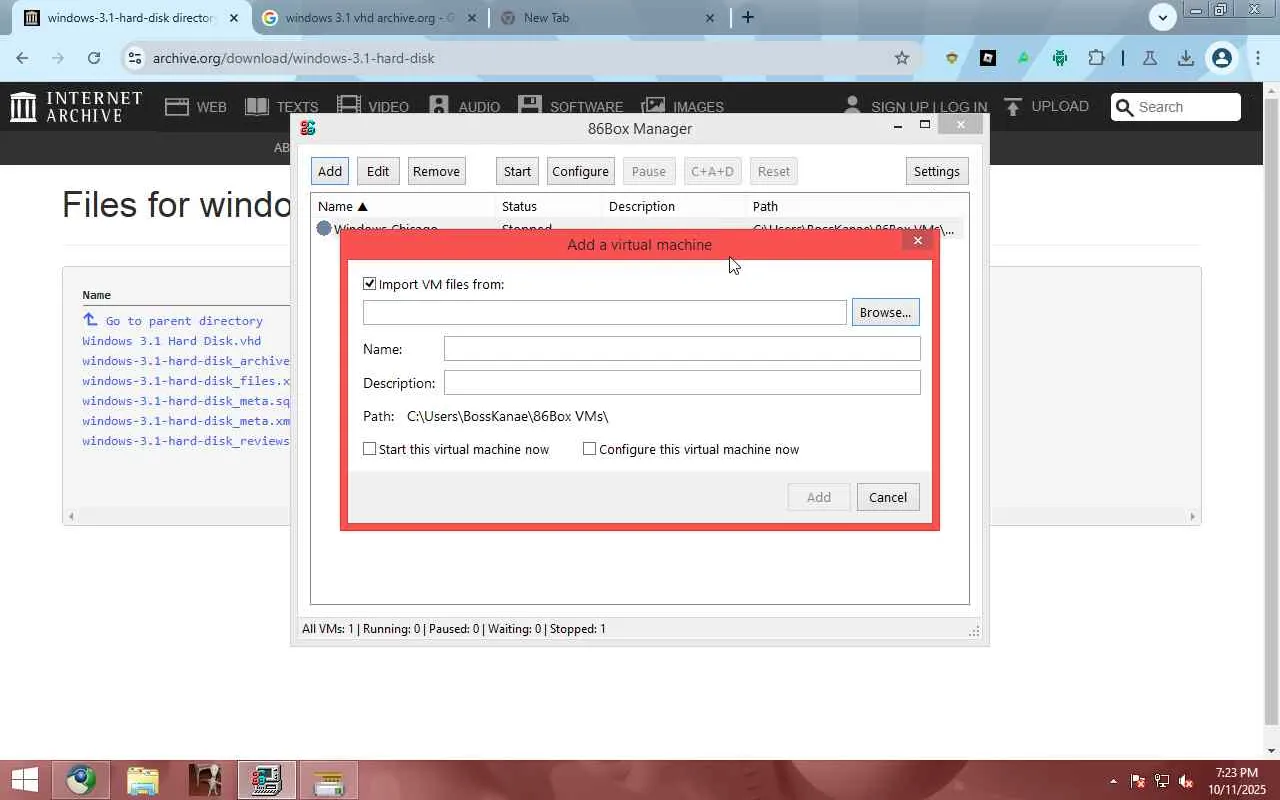Switch to the New Tab tab
Viewport: 1280px width, 800px height.
608,18
